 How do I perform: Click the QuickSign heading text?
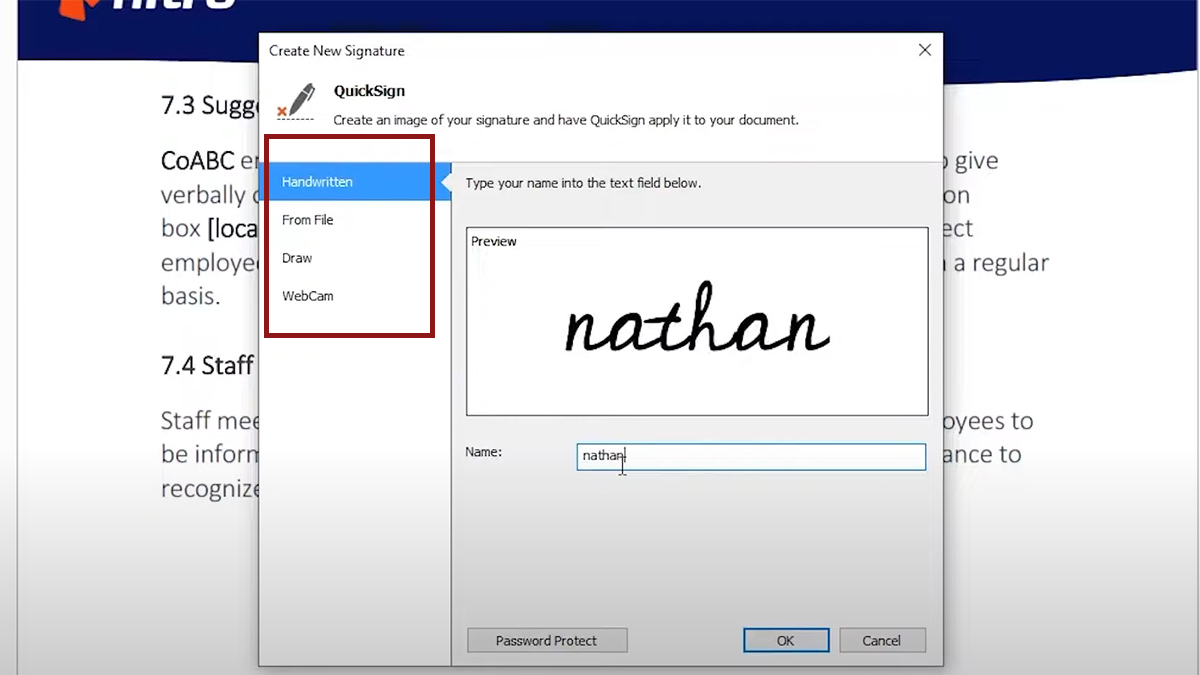369,91
